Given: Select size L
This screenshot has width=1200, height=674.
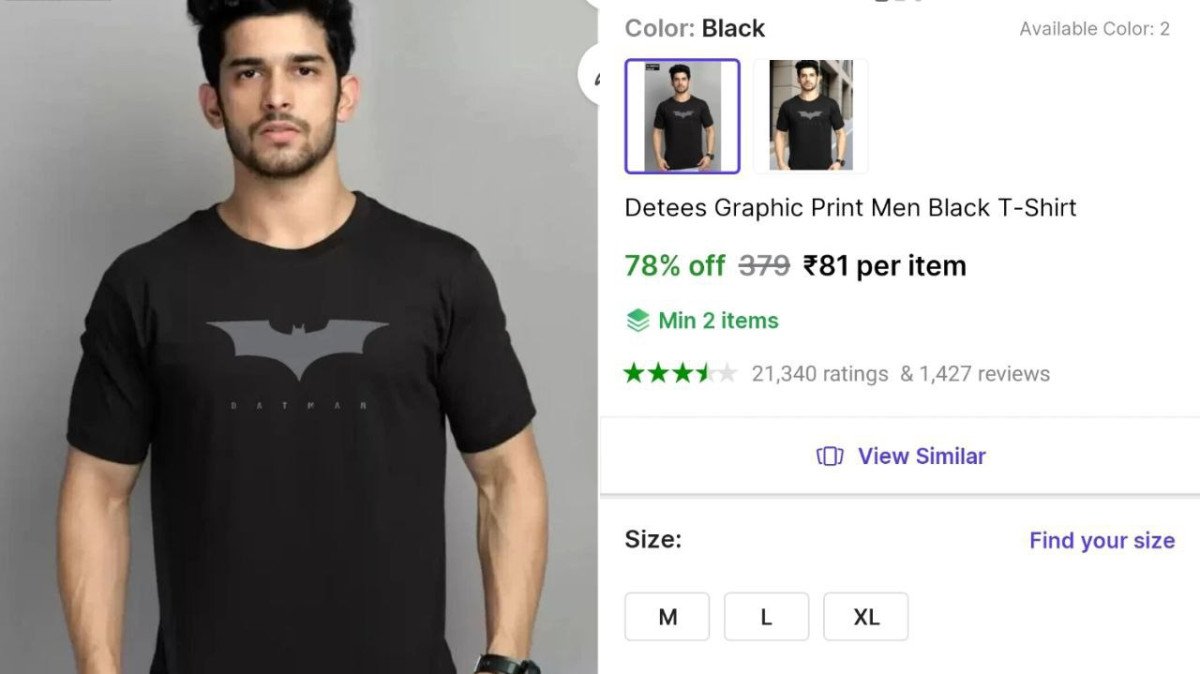Looking at the screenshot, I should point(766,616).
